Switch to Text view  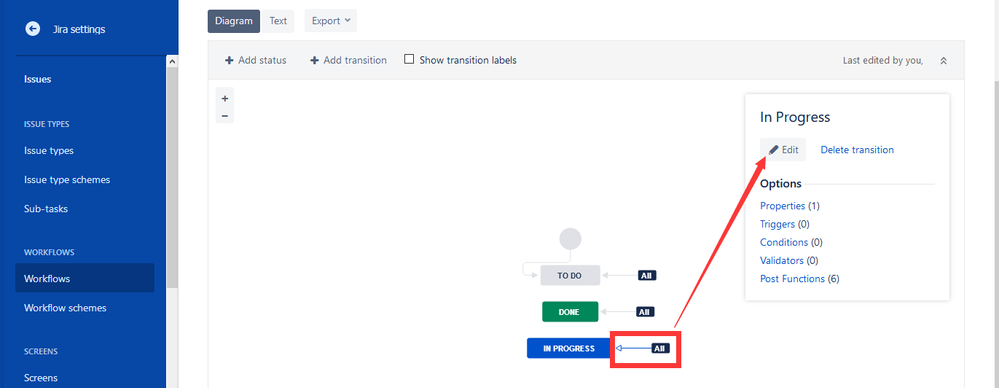pos(278,21)
